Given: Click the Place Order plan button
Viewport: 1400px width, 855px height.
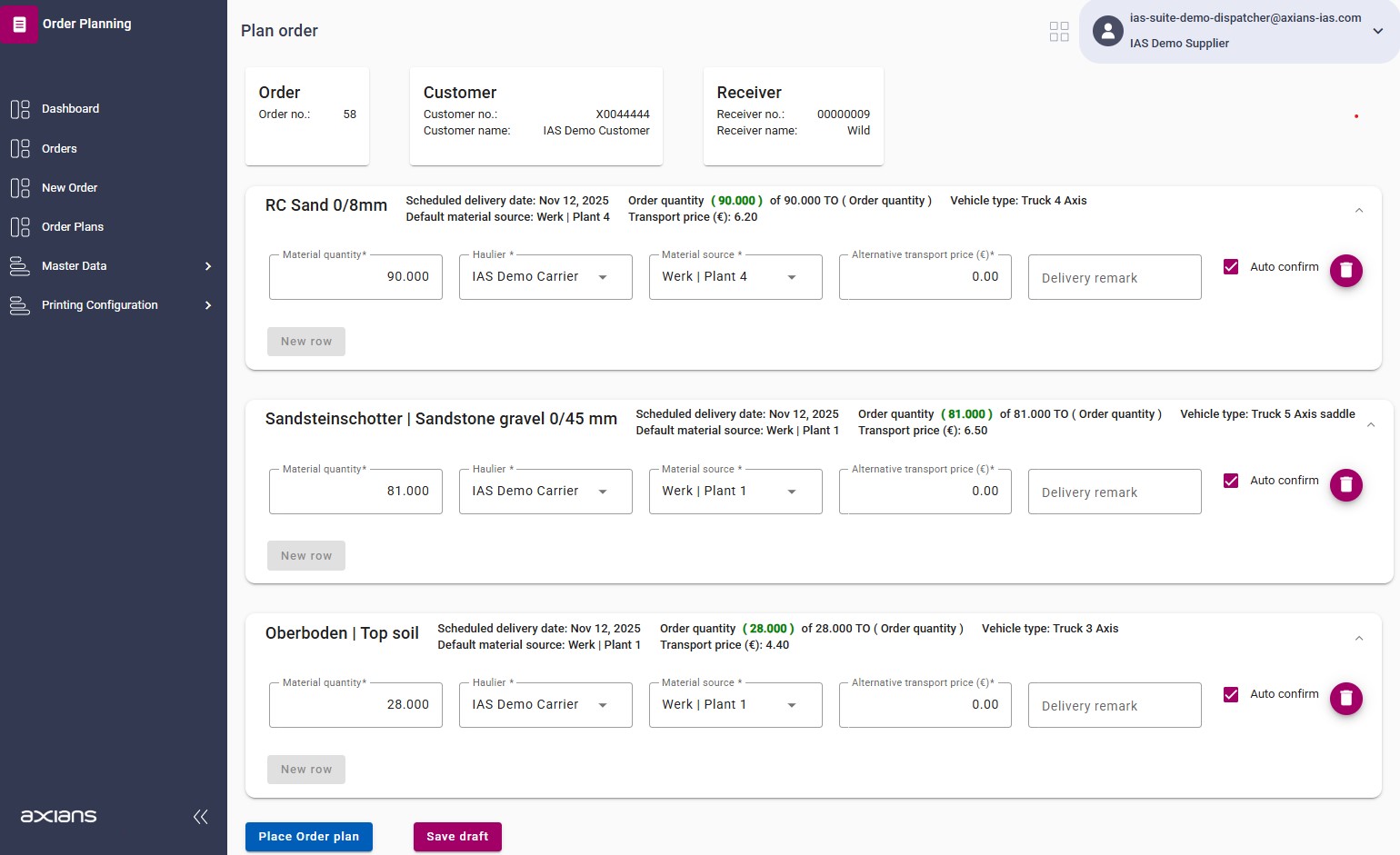Looking at the screenshot, I should 308,837.
